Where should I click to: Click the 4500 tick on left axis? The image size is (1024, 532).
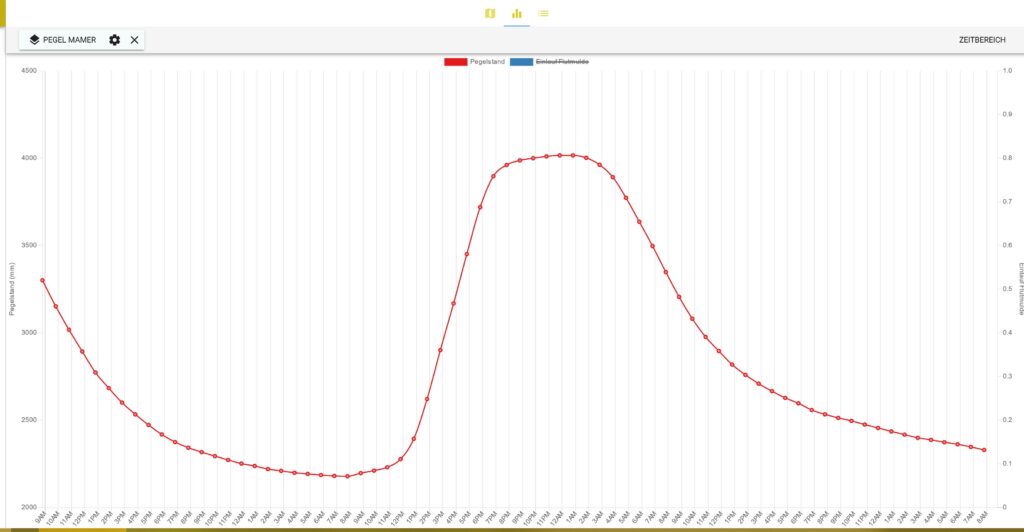coord(28,71)
